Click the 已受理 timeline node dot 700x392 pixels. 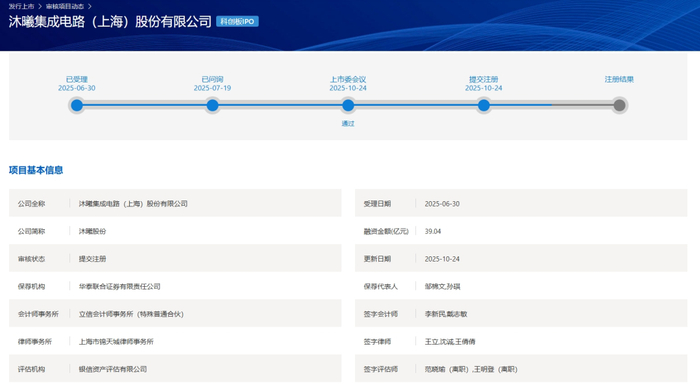(x=77, y=105)
